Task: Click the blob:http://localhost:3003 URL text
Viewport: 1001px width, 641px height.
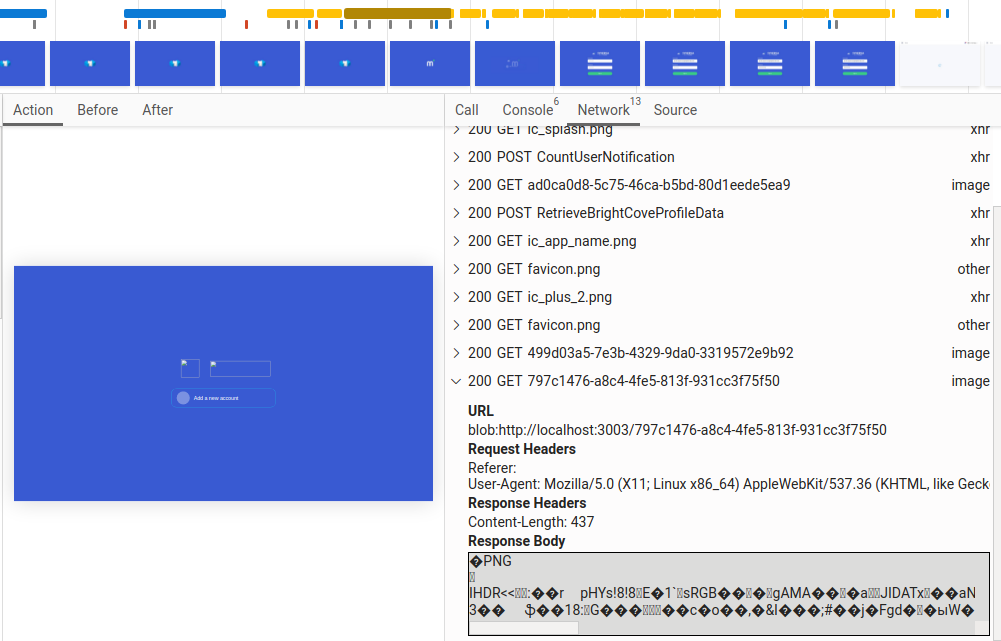Action: (677, 430)
